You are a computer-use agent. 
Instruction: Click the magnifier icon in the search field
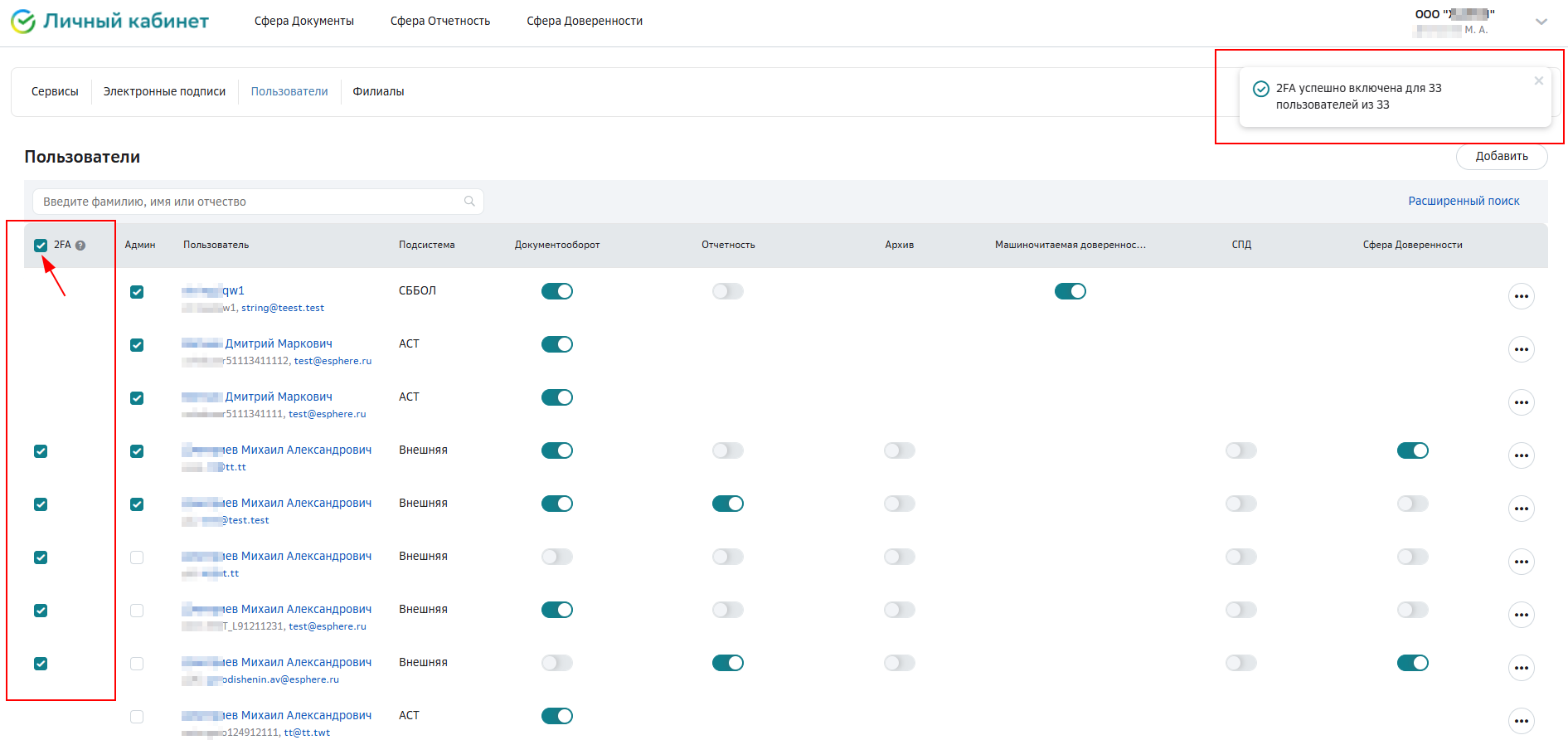469,202
